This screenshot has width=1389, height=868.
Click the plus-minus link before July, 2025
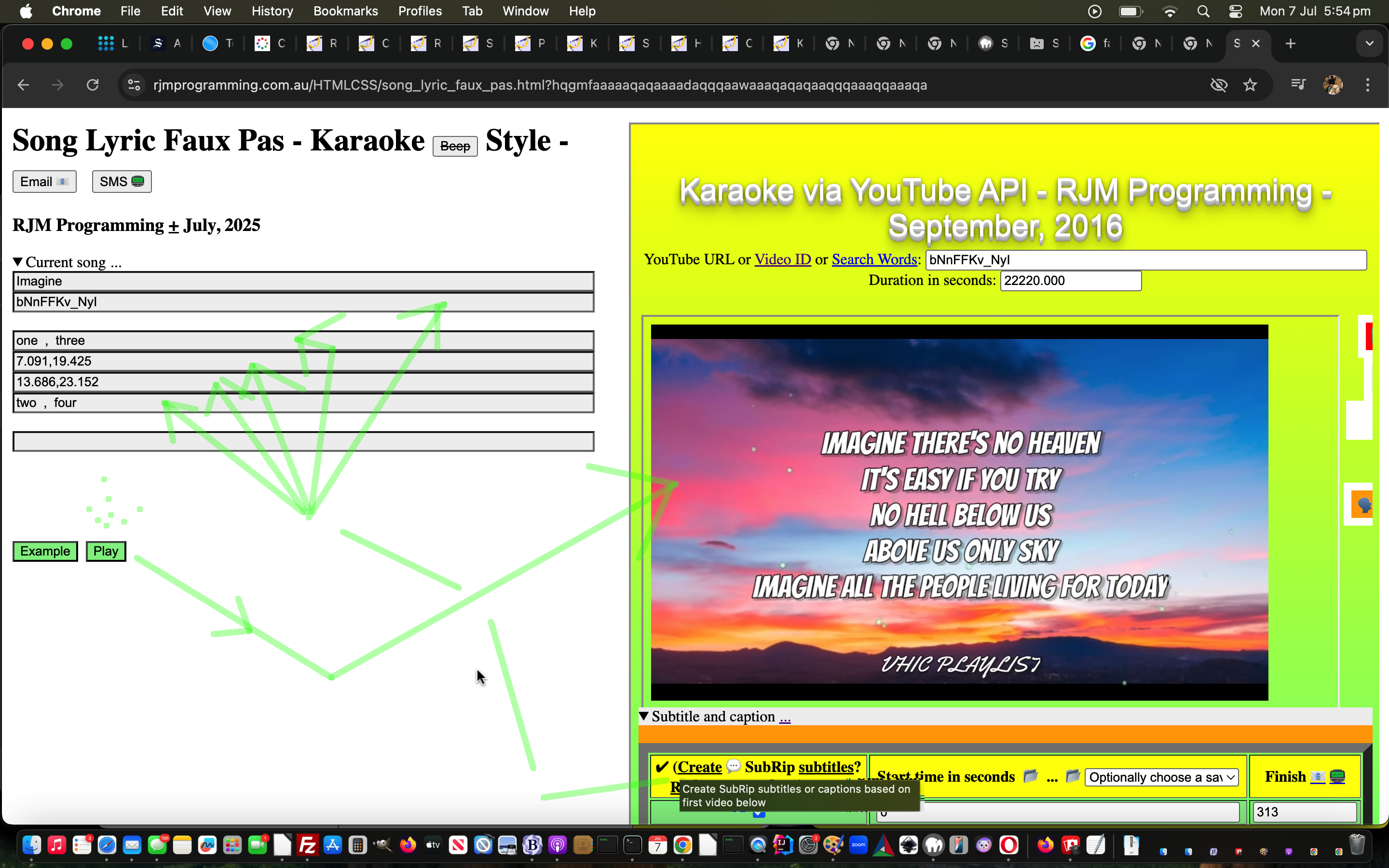click(x=173, y=225)
